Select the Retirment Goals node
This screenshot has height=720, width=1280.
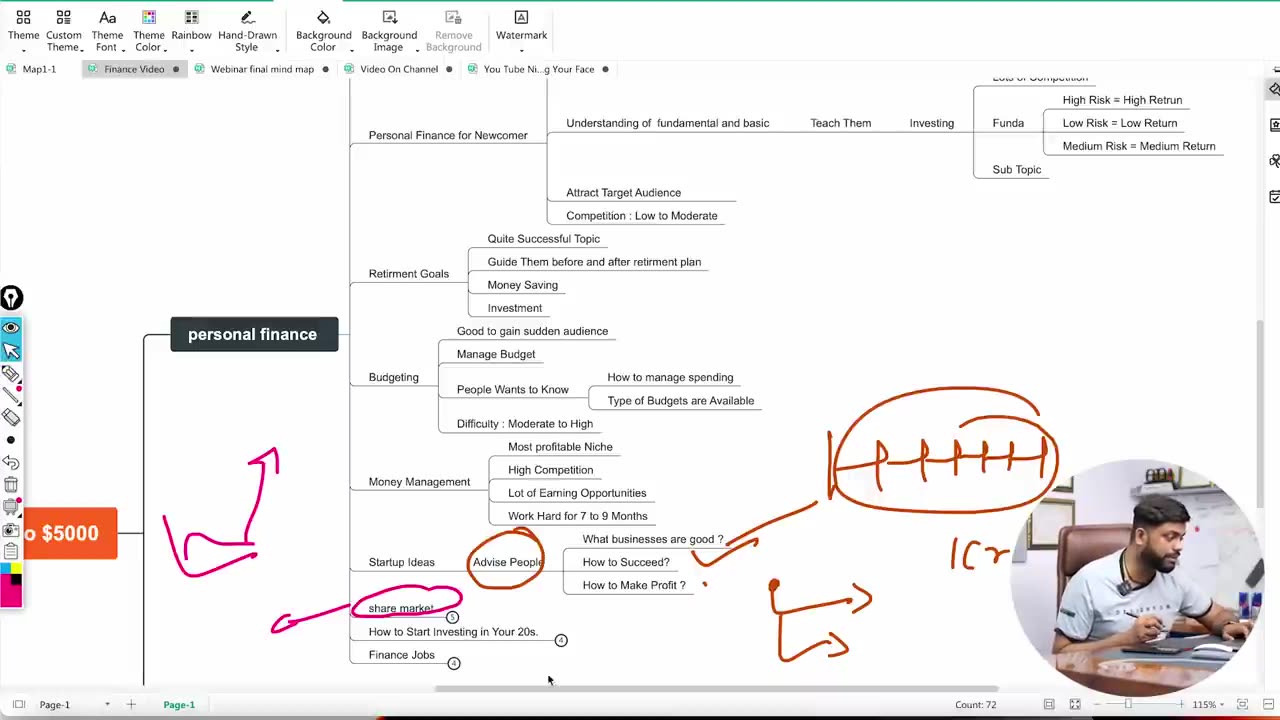[408, 274]
